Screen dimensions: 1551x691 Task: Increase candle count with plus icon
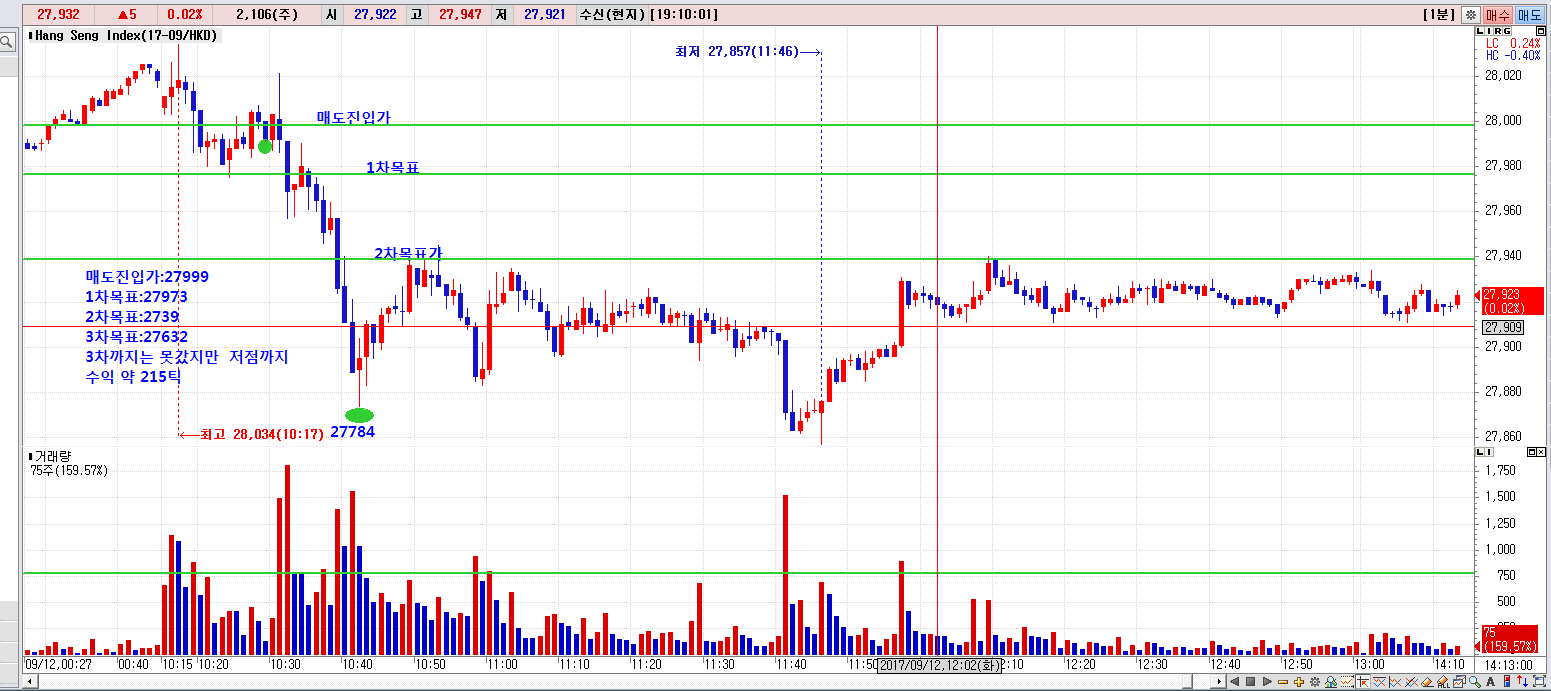pyautogui.click(x=1299, y=681)
